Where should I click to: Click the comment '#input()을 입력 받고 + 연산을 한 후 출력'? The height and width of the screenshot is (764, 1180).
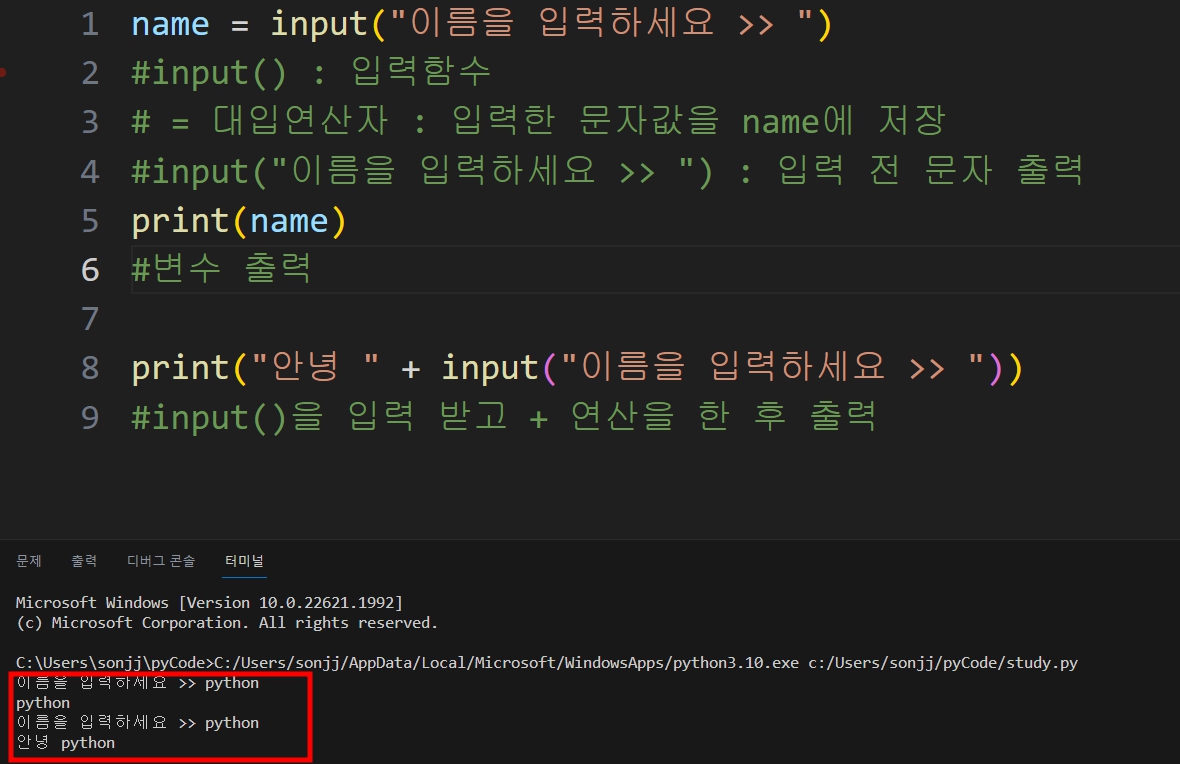504,416
